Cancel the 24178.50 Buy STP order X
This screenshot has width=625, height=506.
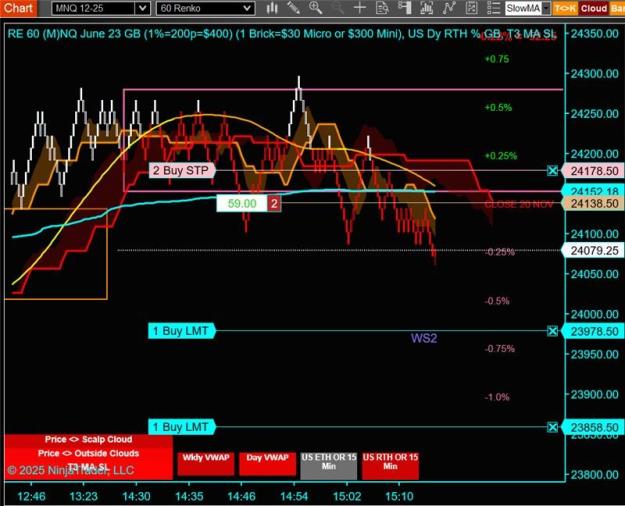tap(552, 171)
